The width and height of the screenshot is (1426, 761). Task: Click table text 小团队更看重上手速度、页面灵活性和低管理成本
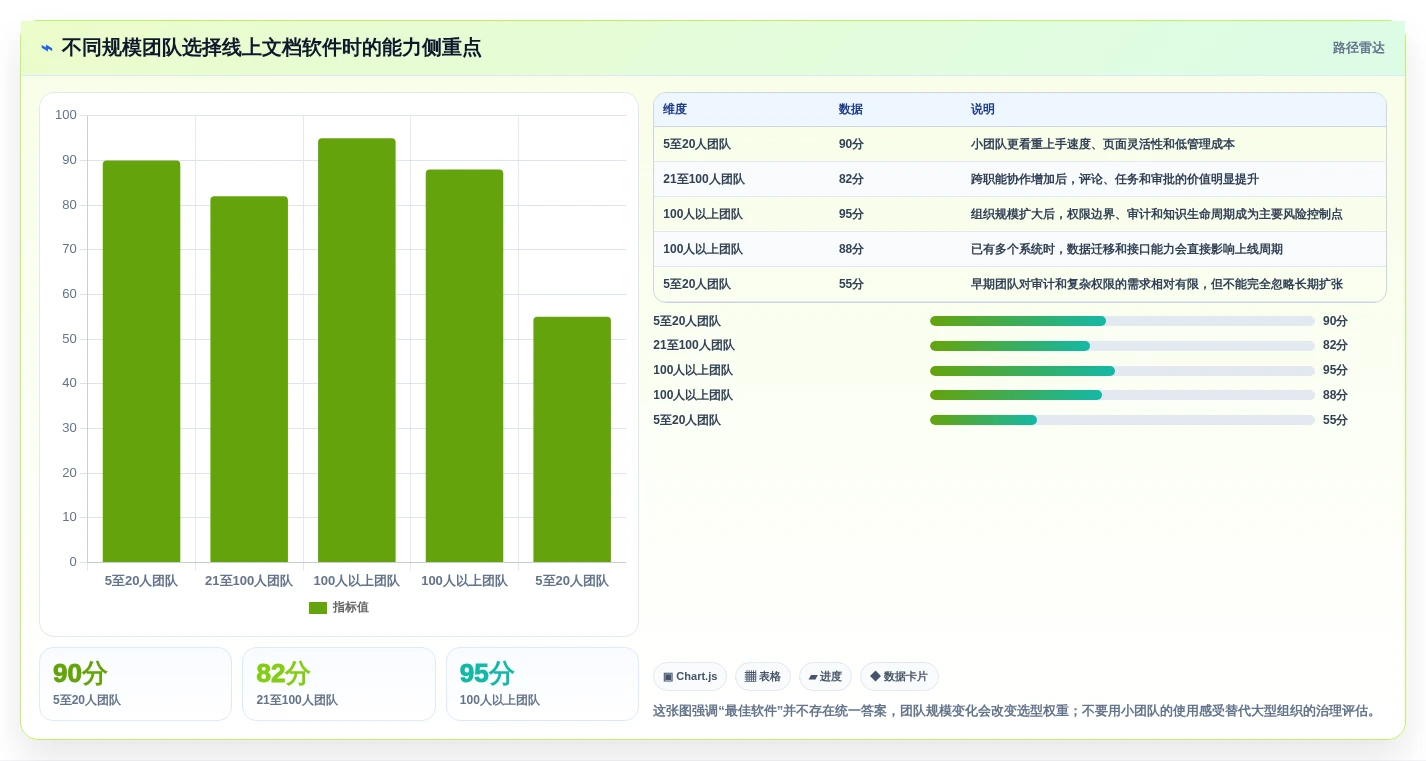[1103, 144]
